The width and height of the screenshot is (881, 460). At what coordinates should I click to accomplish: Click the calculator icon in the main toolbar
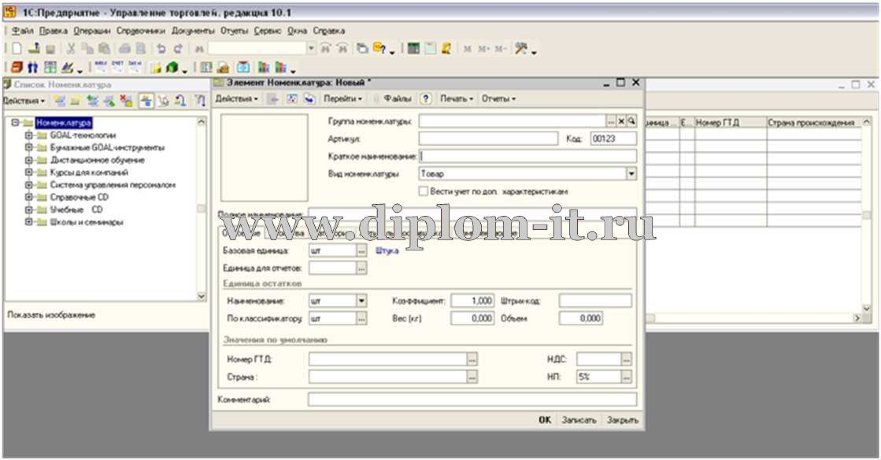pyautogui.click(x=413, y=48)
